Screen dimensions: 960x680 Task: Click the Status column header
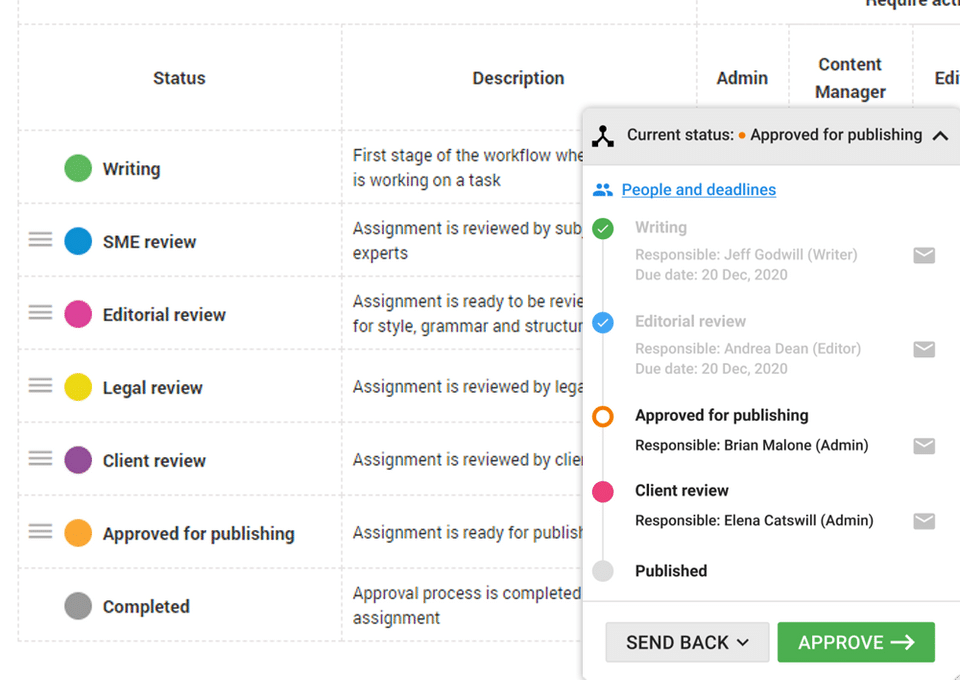pos(179,78)
